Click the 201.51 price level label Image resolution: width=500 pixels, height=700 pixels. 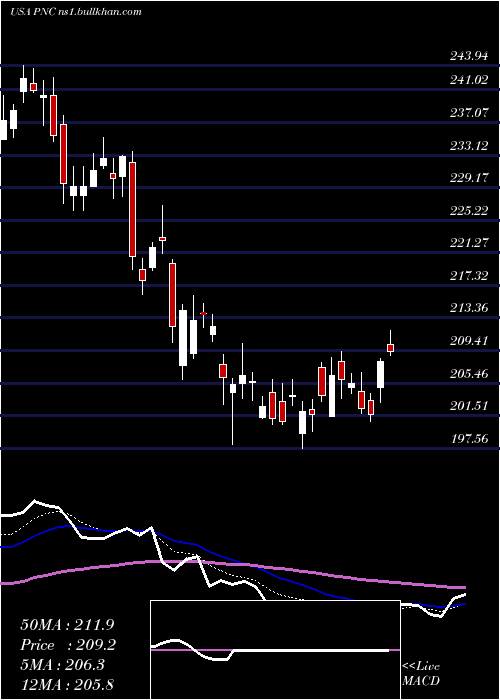[468, 406]
